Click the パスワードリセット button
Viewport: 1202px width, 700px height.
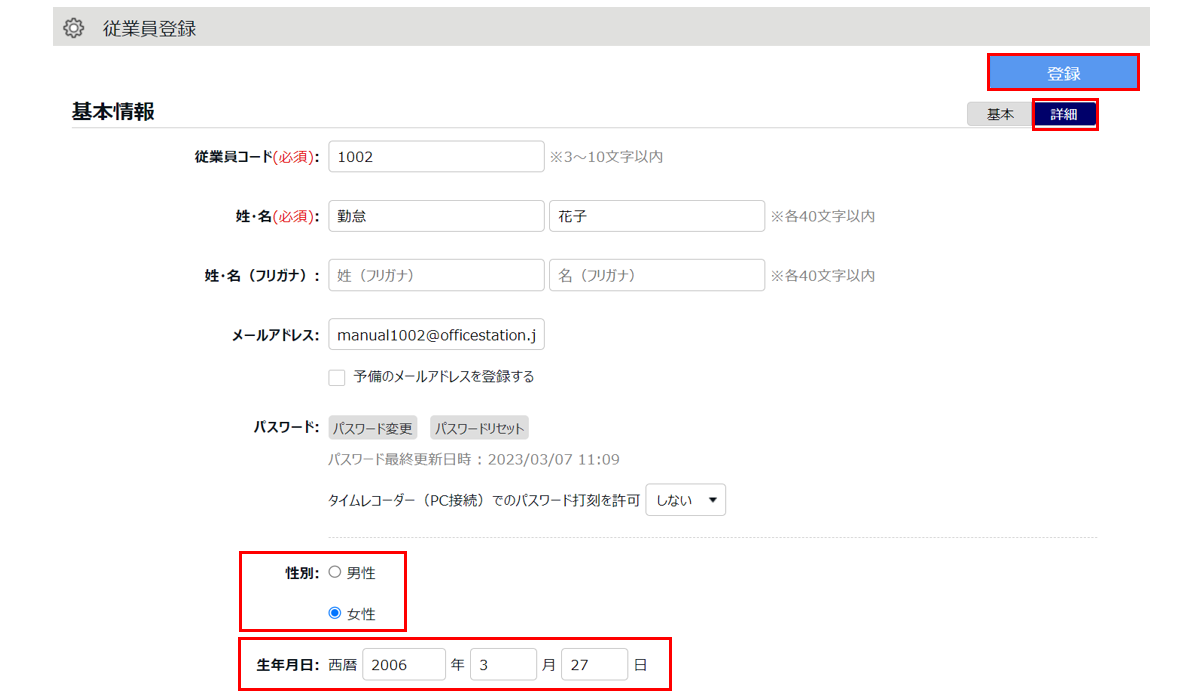point(479,428)
